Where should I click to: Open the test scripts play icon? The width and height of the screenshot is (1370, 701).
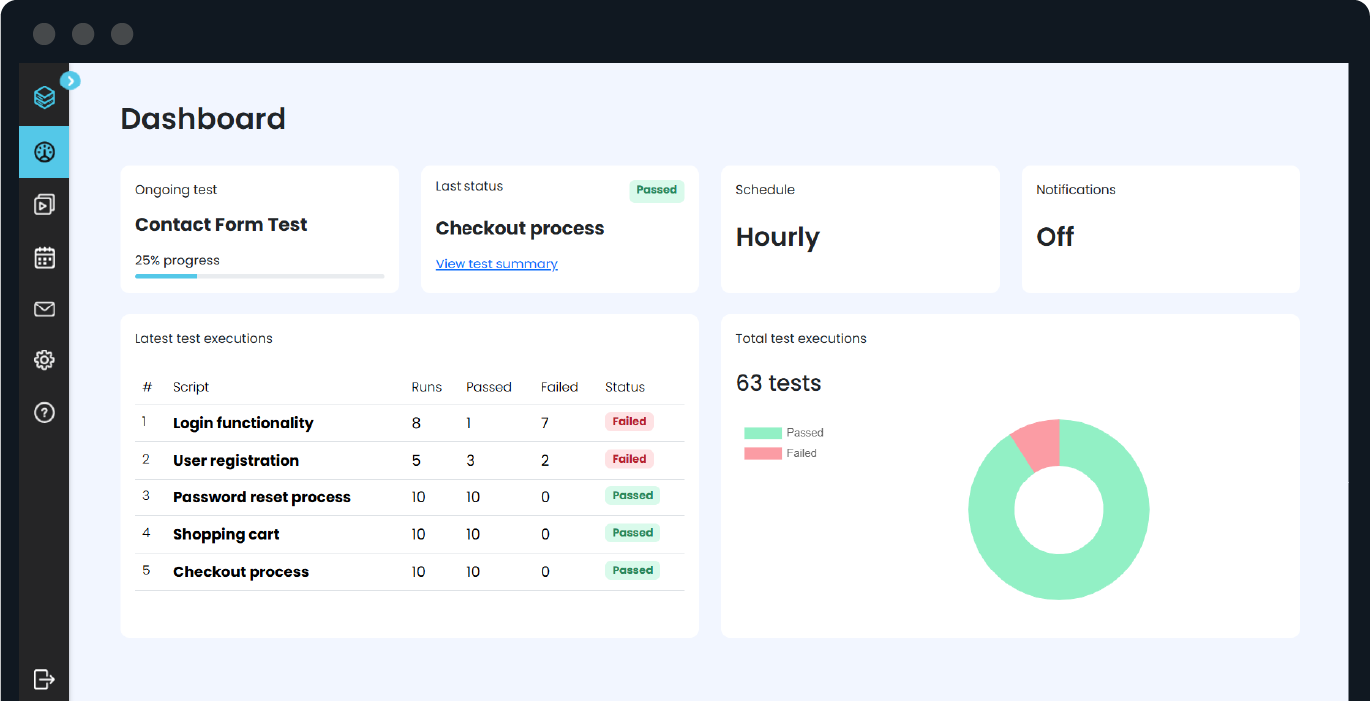tap(44, 205)
